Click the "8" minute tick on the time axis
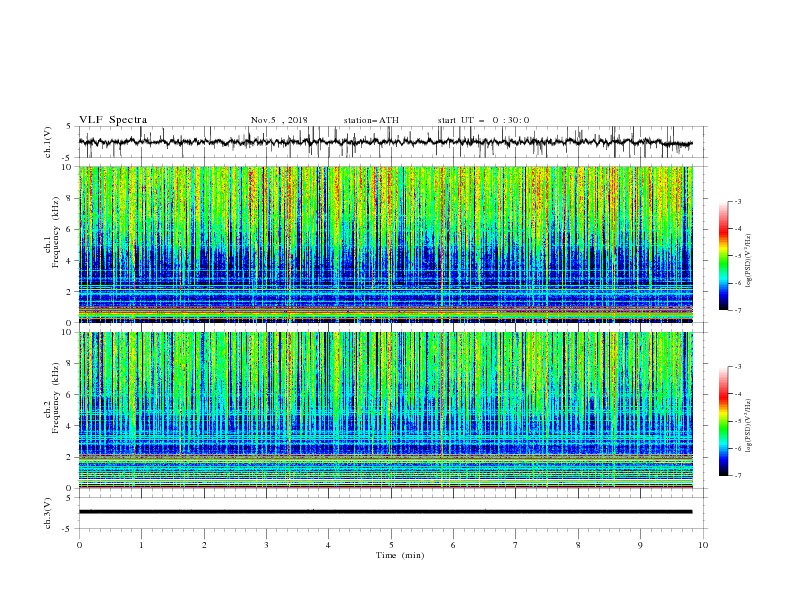The image size is (792, 612). 578,545
